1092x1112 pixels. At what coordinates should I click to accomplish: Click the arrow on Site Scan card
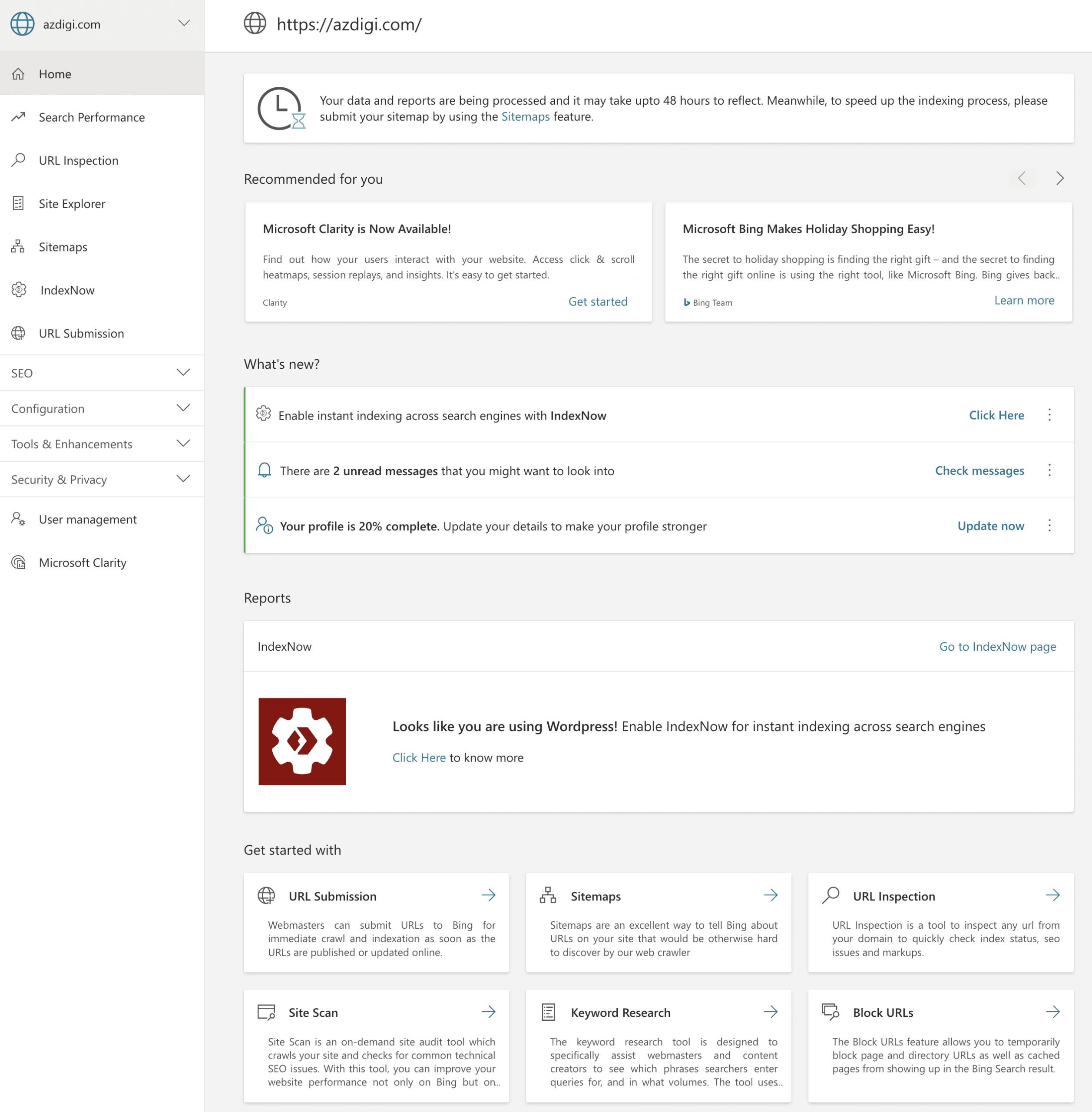click(488, 1012)
